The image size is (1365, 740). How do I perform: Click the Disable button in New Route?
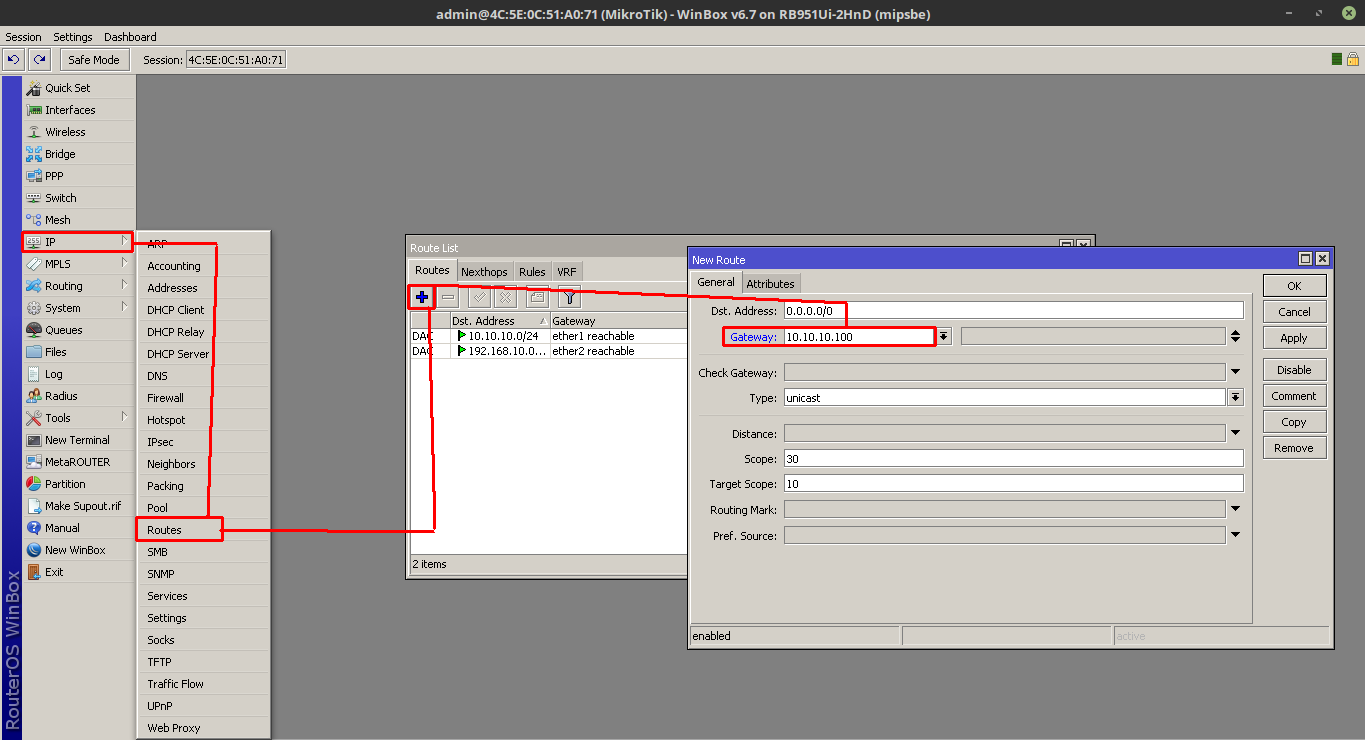1294,370
